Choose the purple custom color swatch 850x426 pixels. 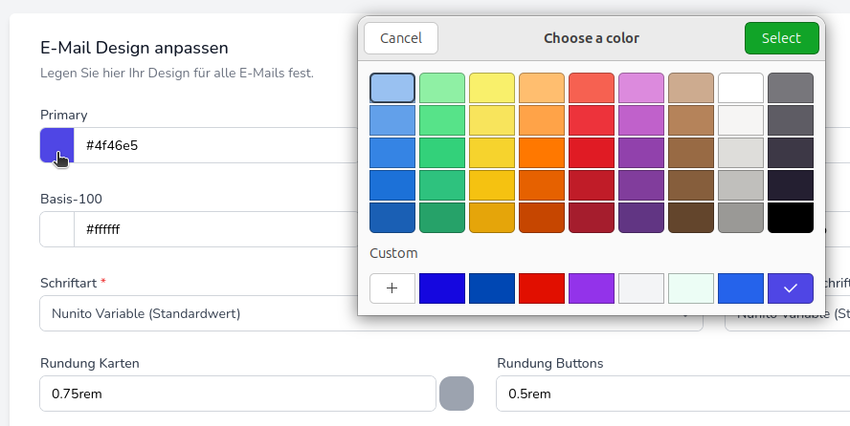click(591, 288)
